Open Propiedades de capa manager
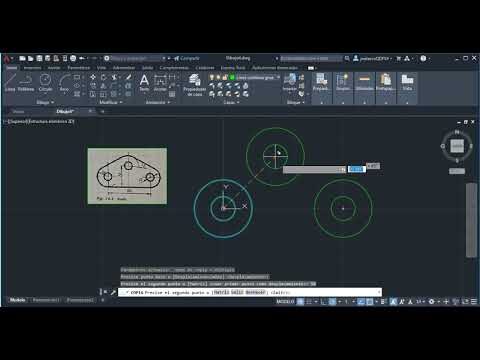Screen dimensions: 480x360 (x=194, y=85)
